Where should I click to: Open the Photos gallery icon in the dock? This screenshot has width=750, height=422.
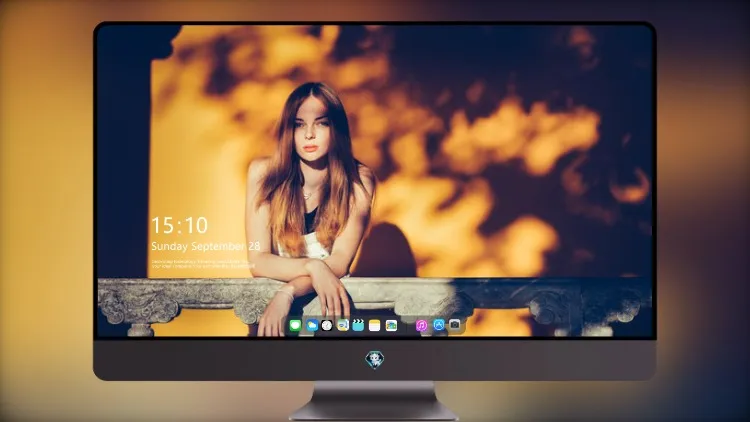[391, 326]
